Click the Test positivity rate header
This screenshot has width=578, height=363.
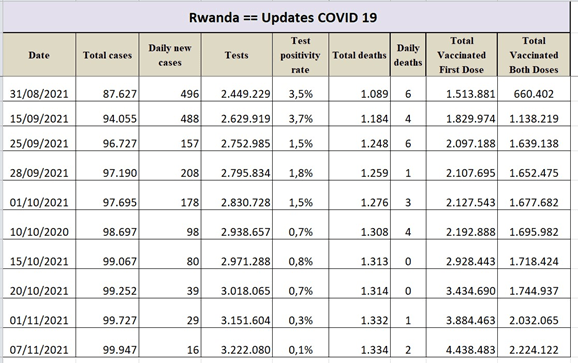[x=300, y=55]
